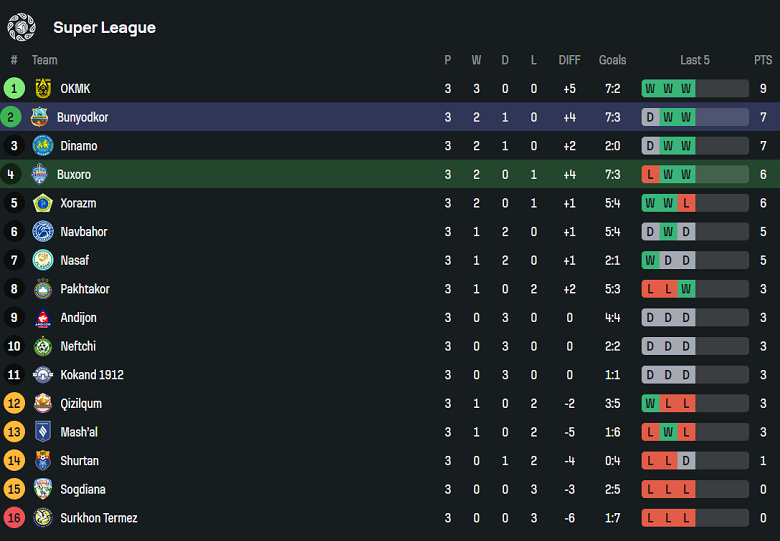Click the Surkhon Termez badge
The width and height of the screenshot is (780, 541).
[x=43, y=518]
